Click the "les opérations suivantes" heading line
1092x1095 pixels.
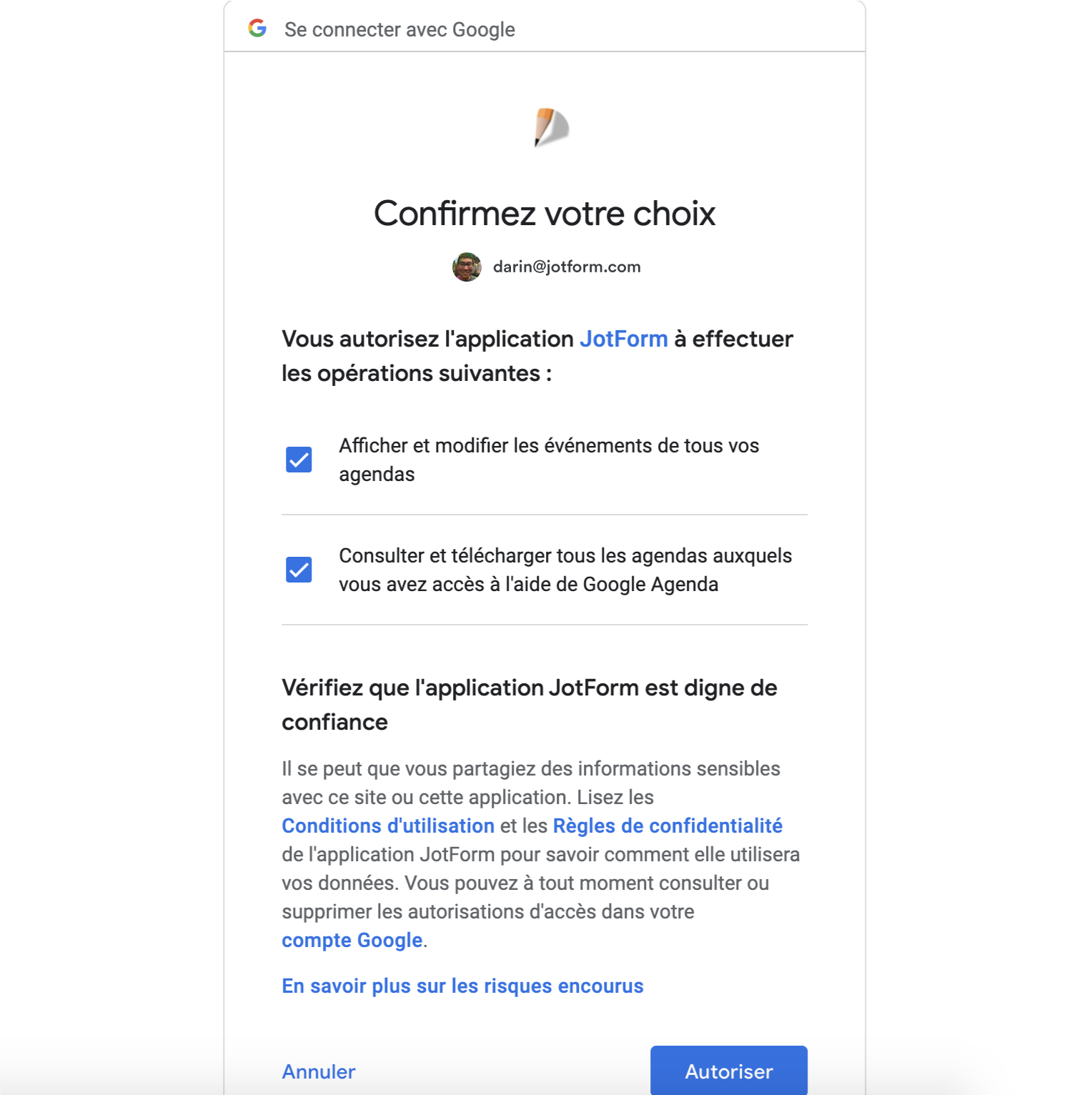coord(416,373)
